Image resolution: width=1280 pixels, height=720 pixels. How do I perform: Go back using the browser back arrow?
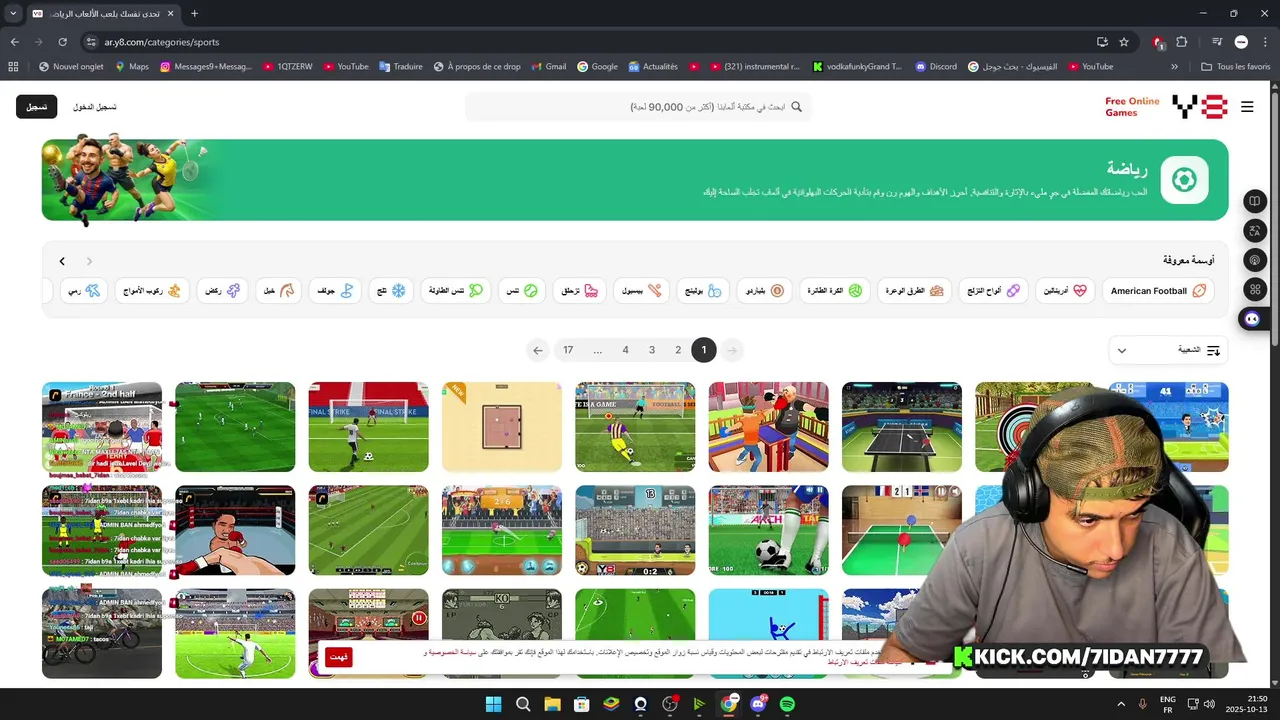14,42
